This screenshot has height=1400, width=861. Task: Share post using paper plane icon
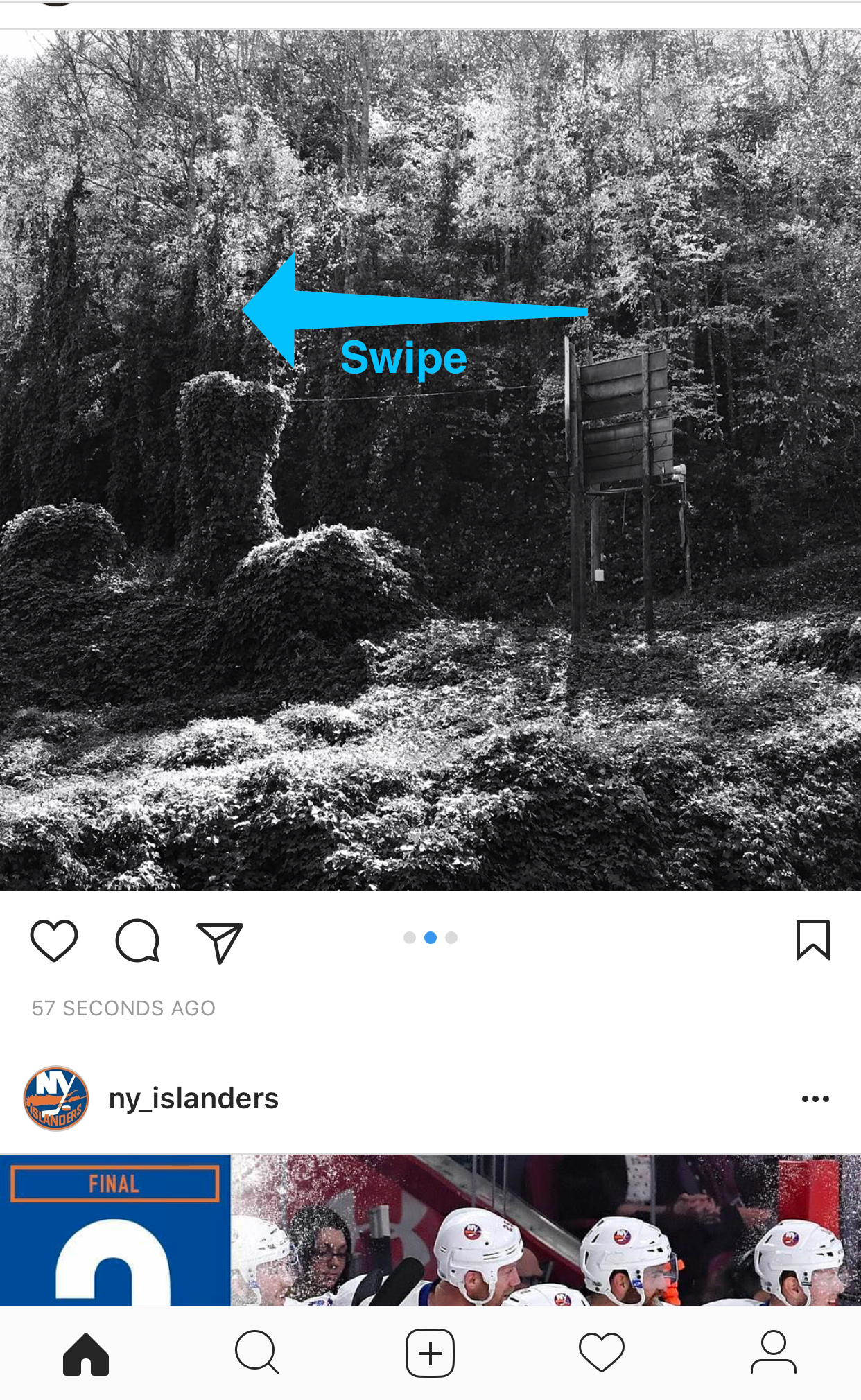220,942
